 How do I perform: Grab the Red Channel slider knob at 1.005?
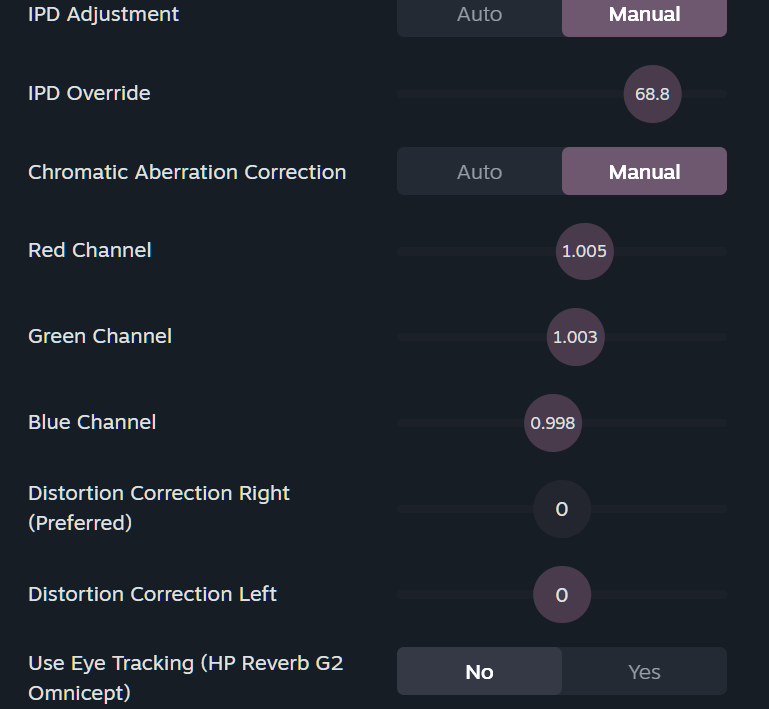point(584,251)
